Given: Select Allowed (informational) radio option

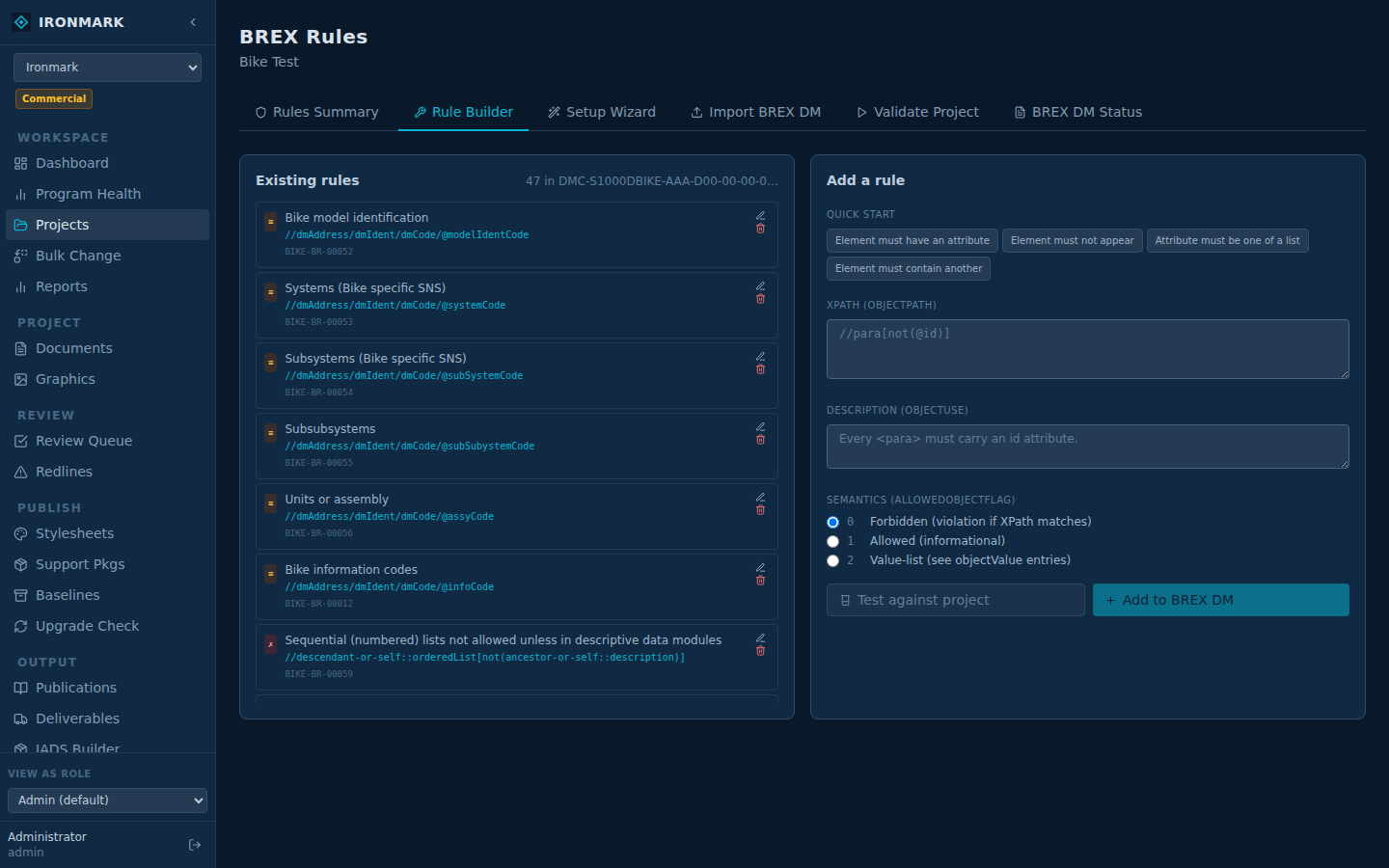Looking at the screenshot, I should [833, 541].
